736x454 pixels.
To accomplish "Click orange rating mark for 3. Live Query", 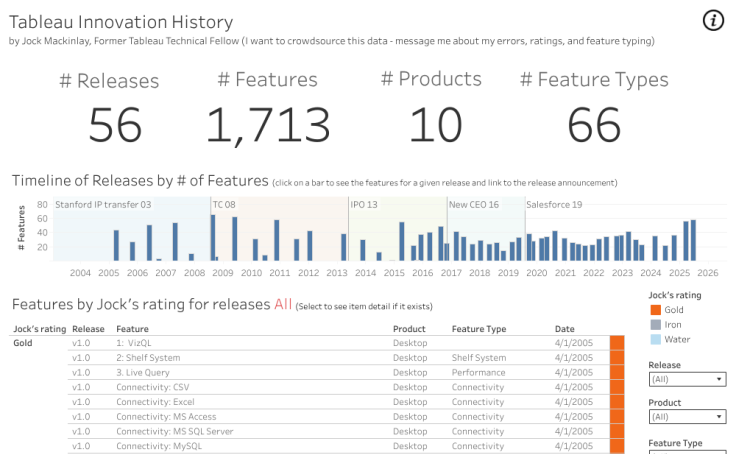I will [x=617, y=372].
